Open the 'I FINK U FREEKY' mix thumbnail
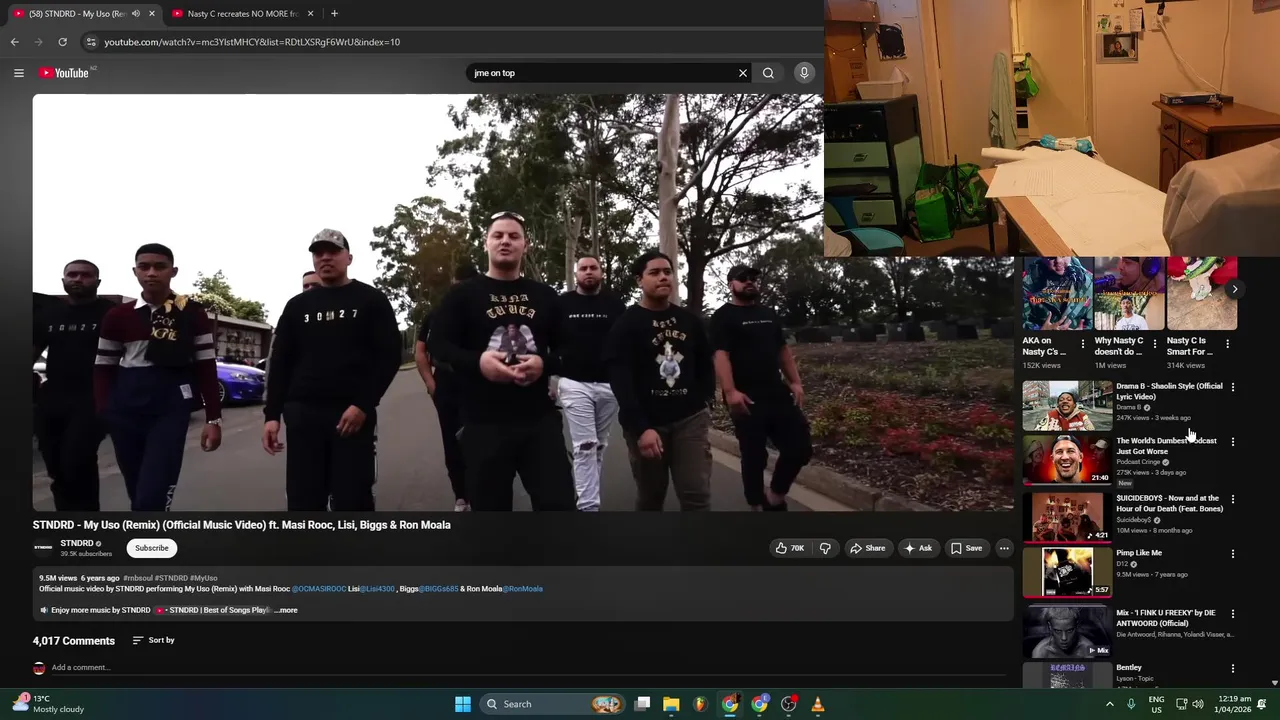Viewport: 1280px width, 720px height. point(1067,632)
